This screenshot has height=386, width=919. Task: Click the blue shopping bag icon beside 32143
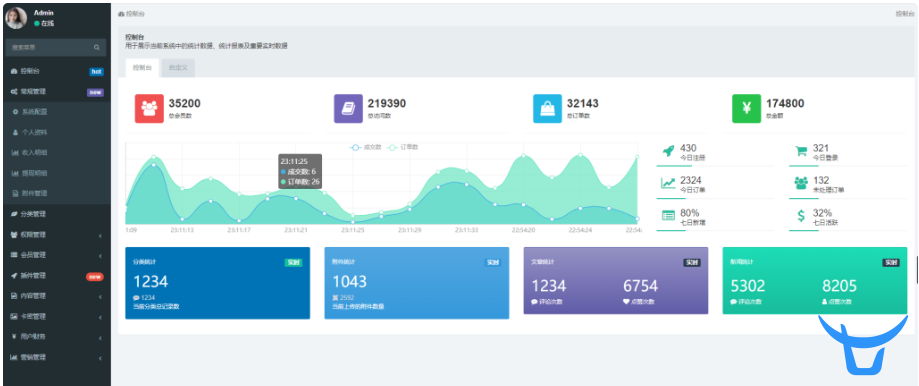[547, 108]
